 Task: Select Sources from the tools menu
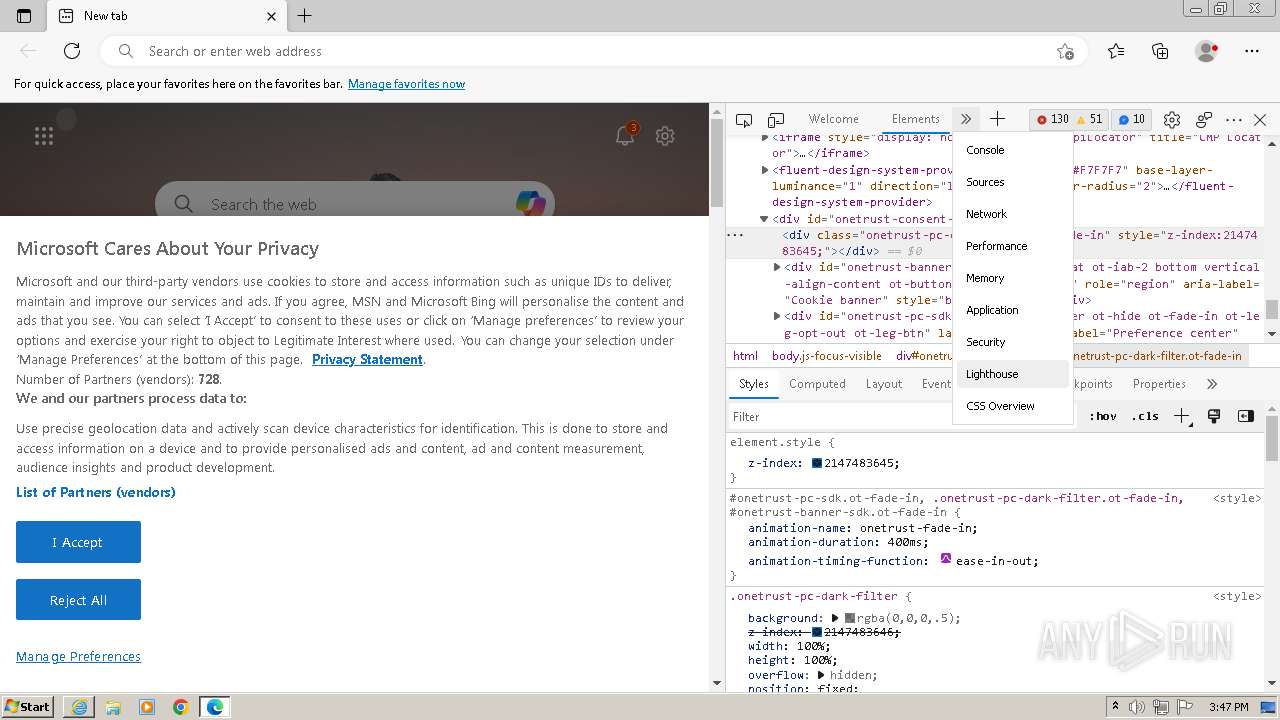coord(1013,182)
